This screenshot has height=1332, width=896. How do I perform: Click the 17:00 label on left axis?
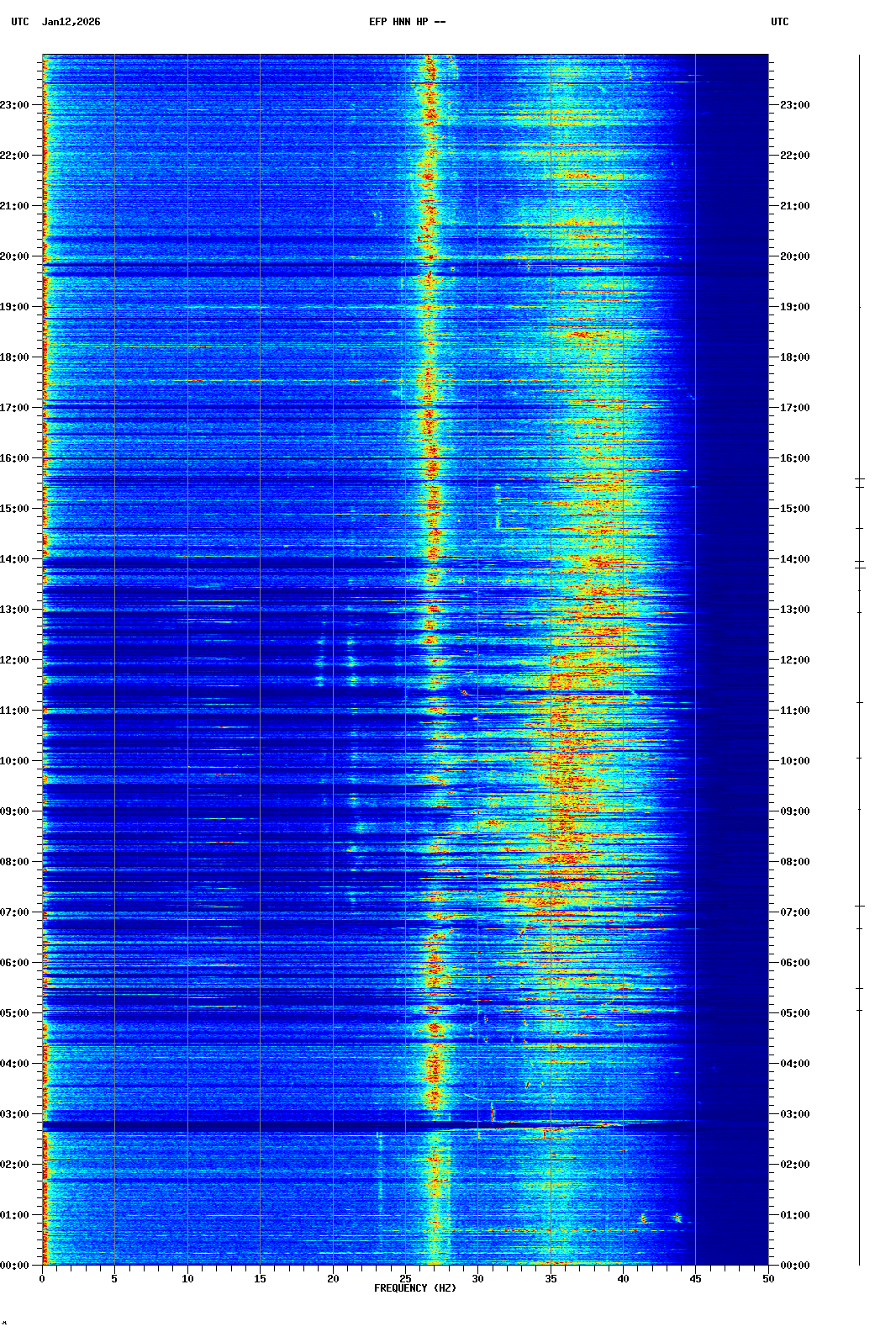[15, 408]
